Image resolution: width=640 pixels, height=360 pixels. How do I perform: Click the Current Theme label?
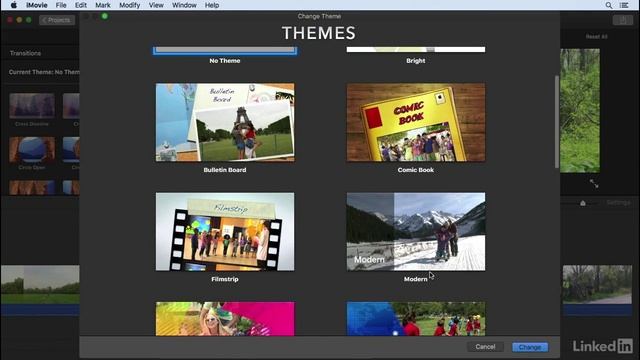[44, 72]
